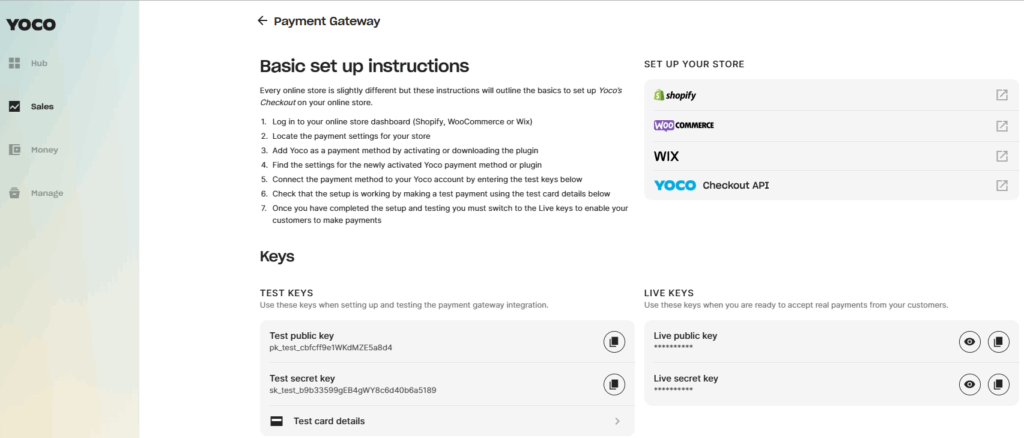Image resolution: width=1024 pixels, height=438 pixels.
Task: Copy the test secret key
Action: (613, 384)
